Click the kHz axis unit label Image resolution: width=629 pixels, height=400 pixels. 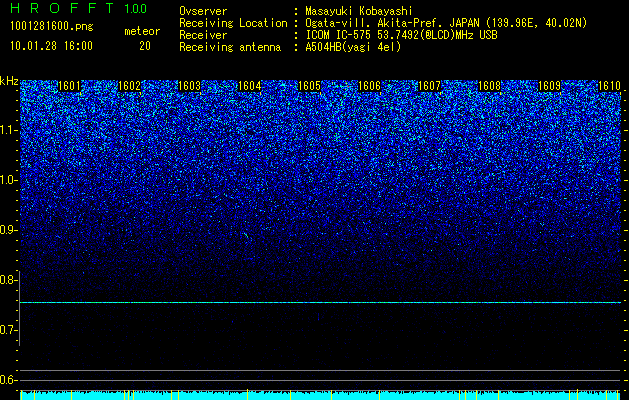pos(9,81)
